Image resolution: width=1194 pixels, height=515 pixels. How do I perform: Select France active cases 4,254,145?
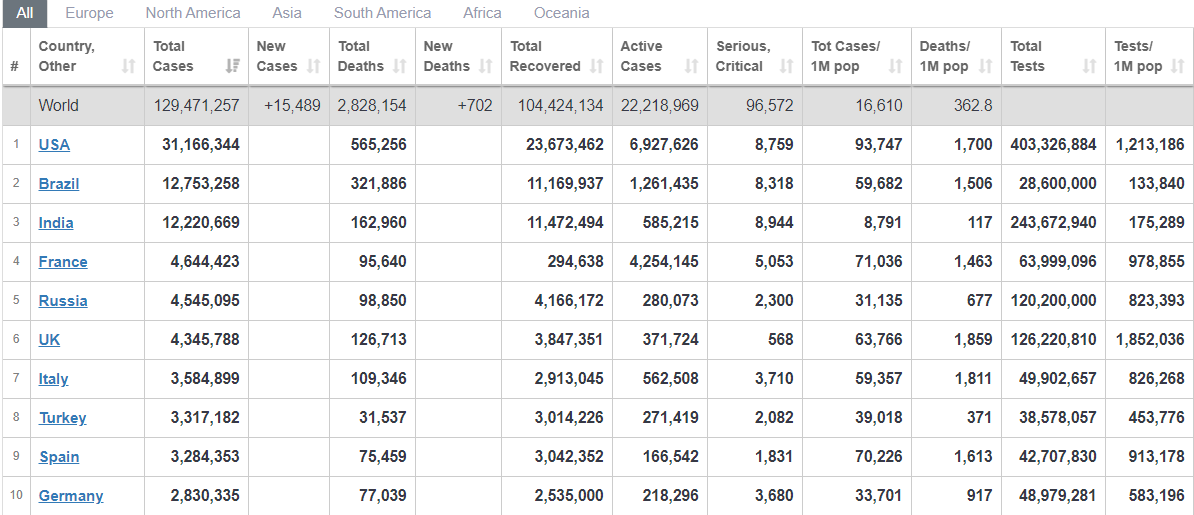tap(664, 261)
